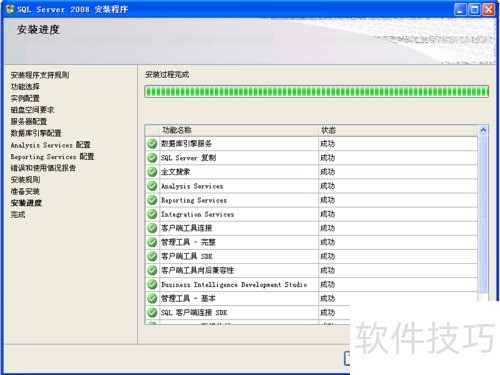
Task: Select the Analysis Services 配置 step
Action: pos(50,145)
